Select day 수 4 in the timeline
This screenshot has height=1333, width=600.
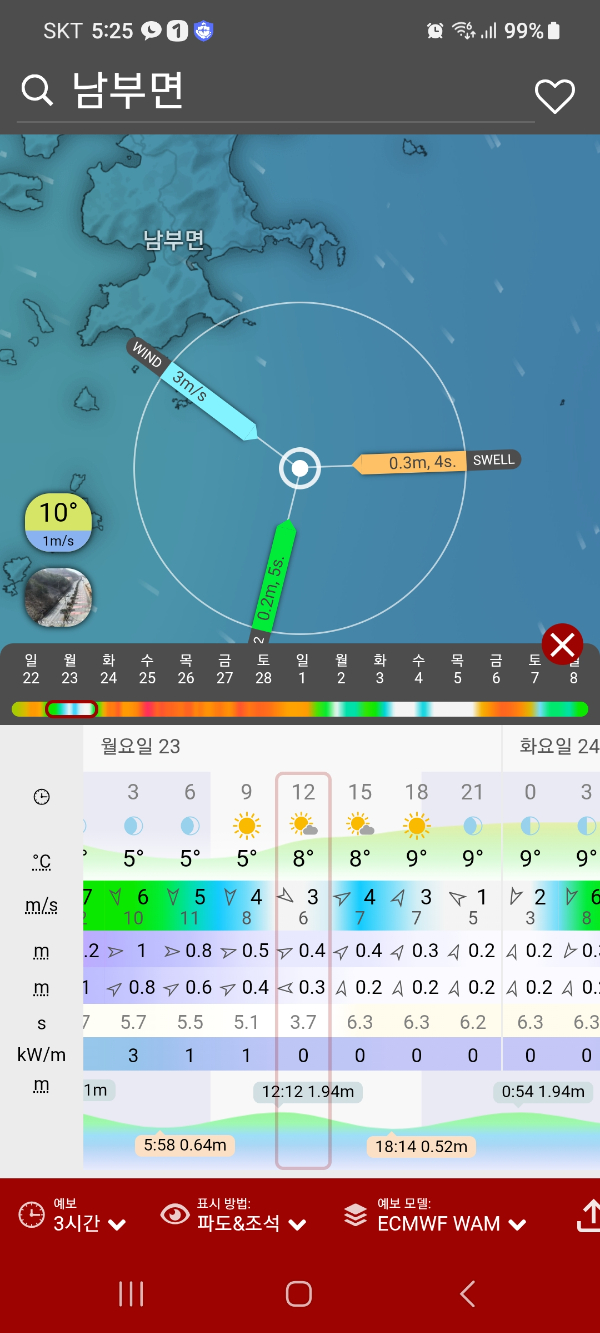pyautogui.click(x=418, y=669)
